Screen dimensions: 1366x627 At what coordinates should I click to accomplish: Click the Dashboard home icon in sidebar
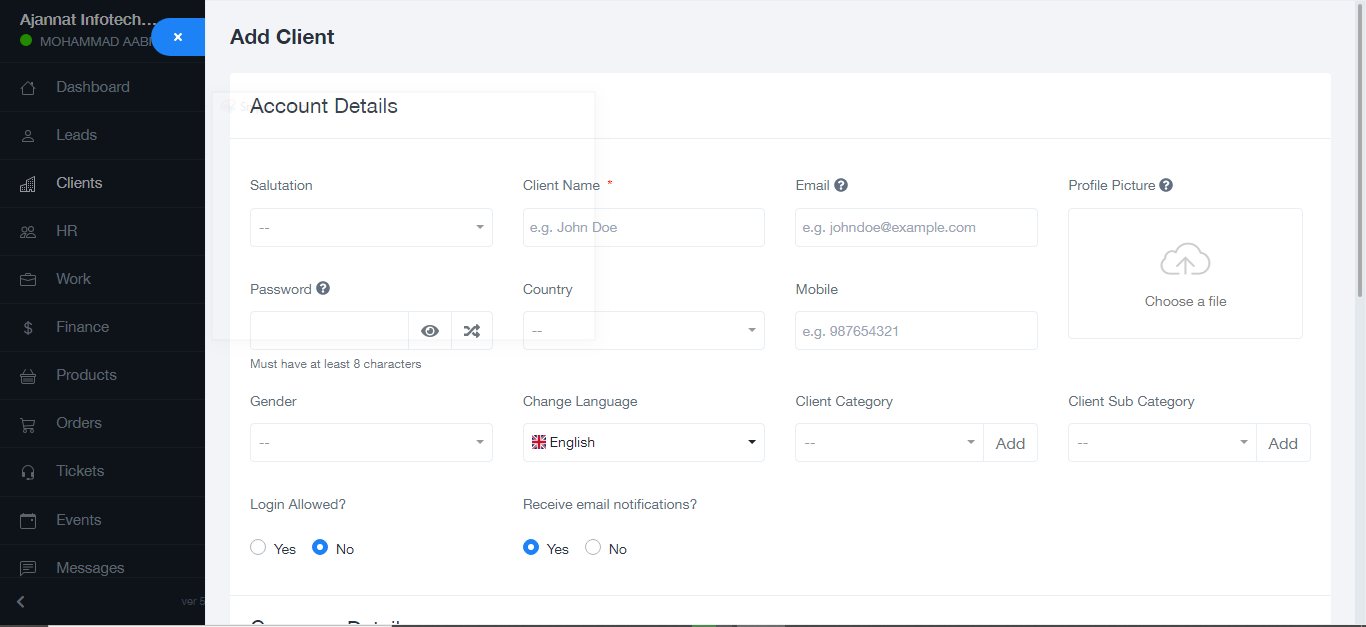28,88
